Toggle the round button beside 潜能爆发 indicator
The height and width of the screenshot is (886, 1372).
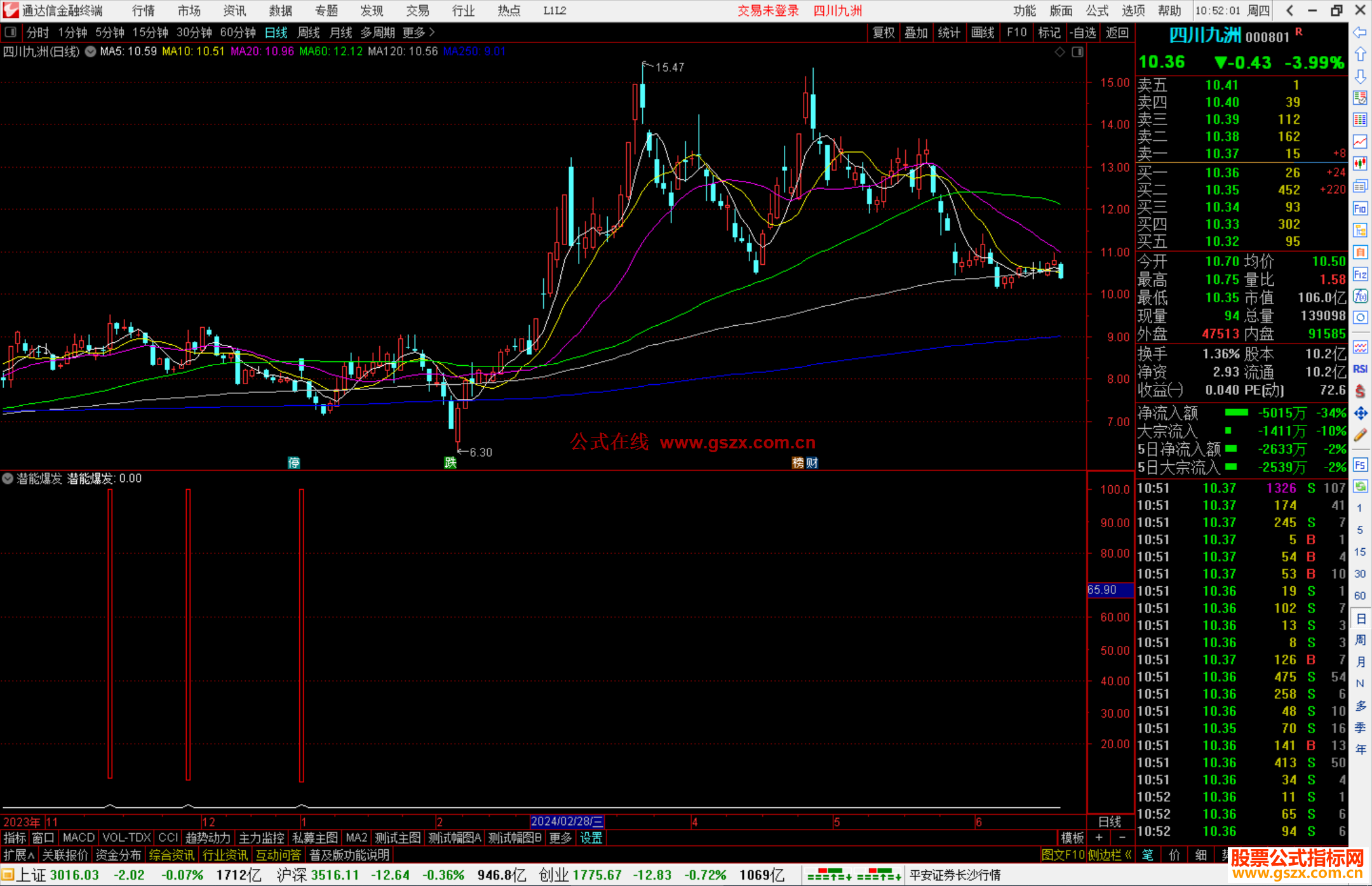8,478
